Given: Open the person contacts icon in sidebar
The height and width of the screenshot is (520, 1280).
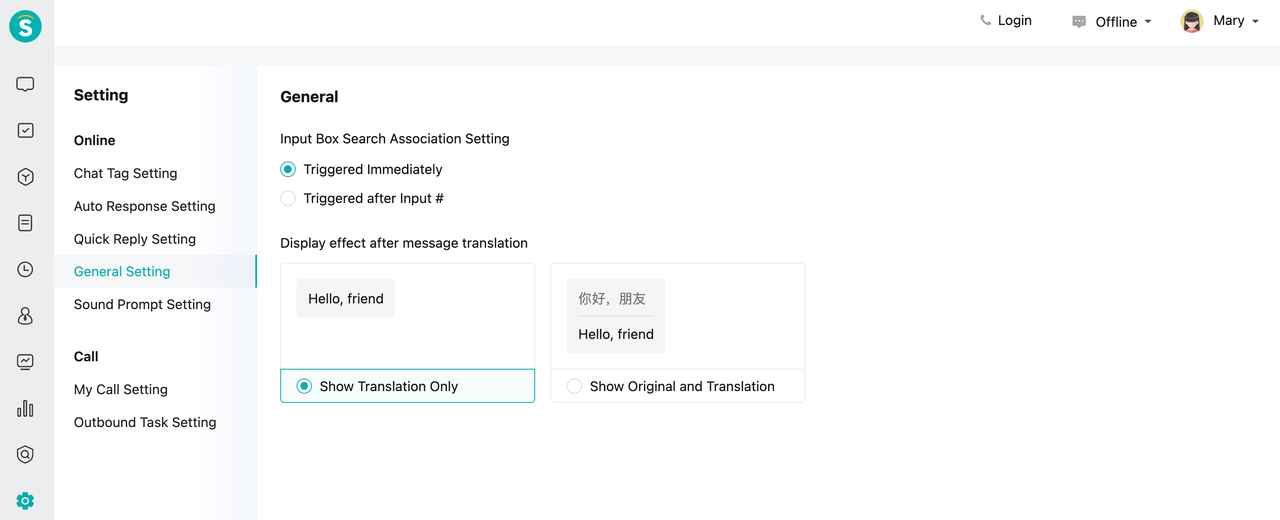Looking at the screenshot, I should pos(26,316).
